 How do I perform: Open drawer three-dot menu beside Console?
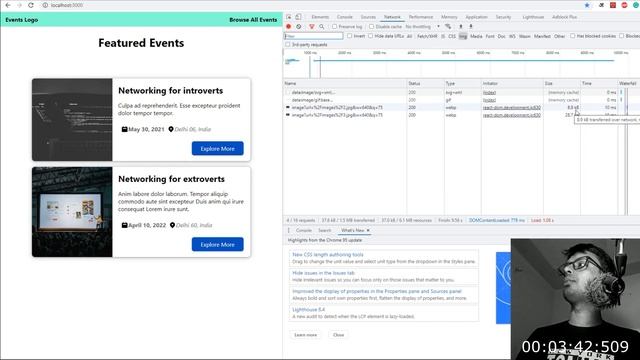tap(289, 230)
